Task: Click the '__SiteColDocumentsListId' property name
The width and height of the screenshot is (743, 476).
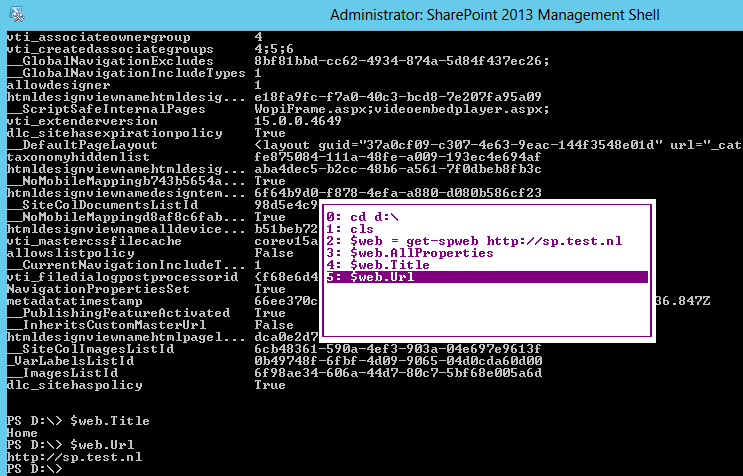Action: tap(102, 205)
